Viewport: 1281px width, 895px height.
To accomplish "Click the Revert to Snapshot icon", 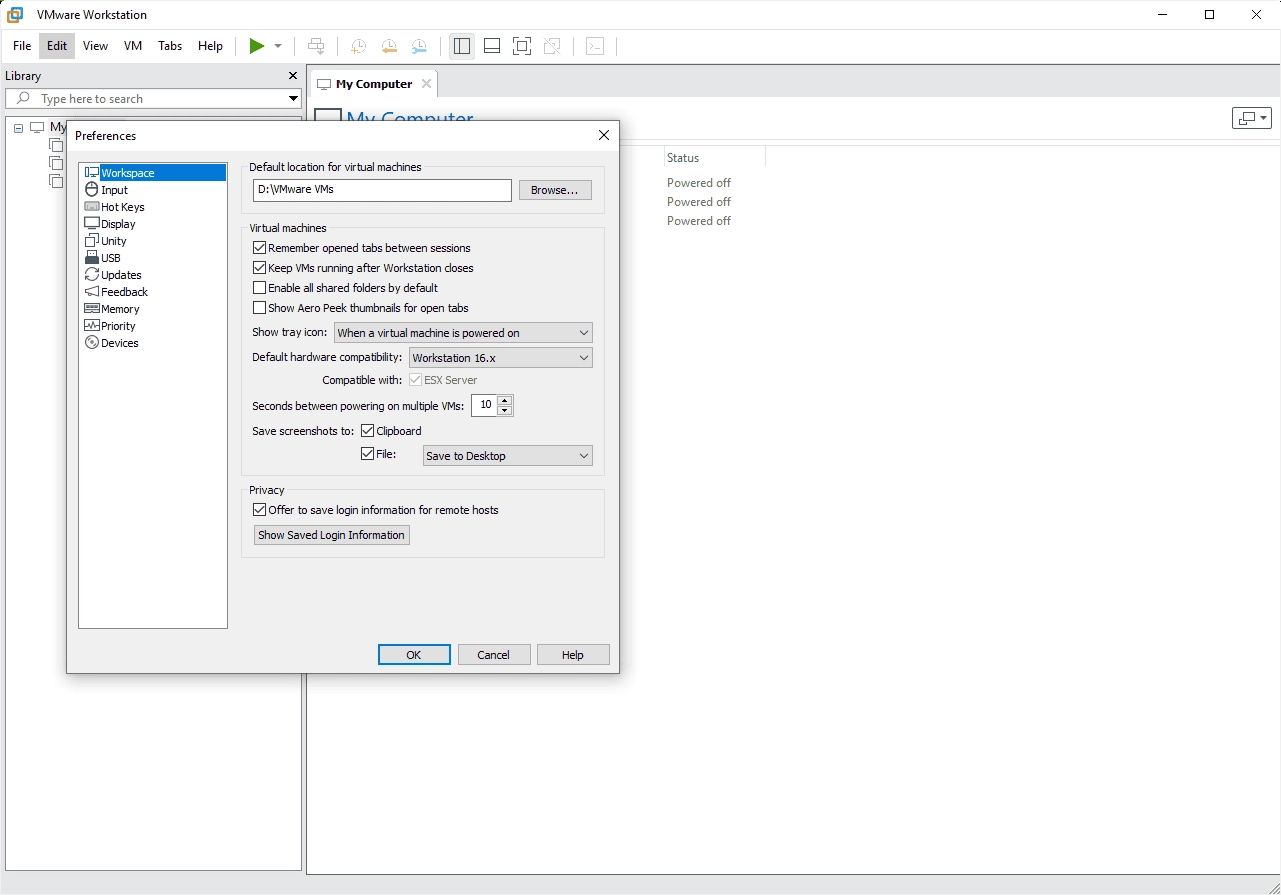I will [x=389, y=46].
